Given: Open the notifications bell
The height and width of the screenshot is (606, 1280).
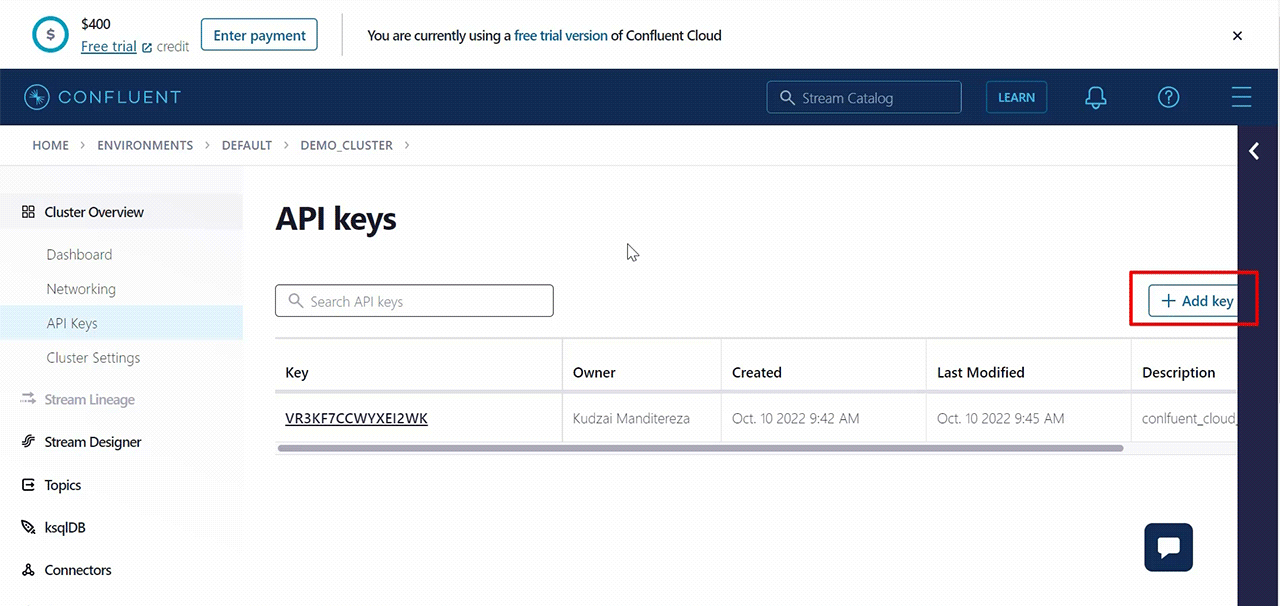Looking at the screenshot, I should click(1096, 97).
